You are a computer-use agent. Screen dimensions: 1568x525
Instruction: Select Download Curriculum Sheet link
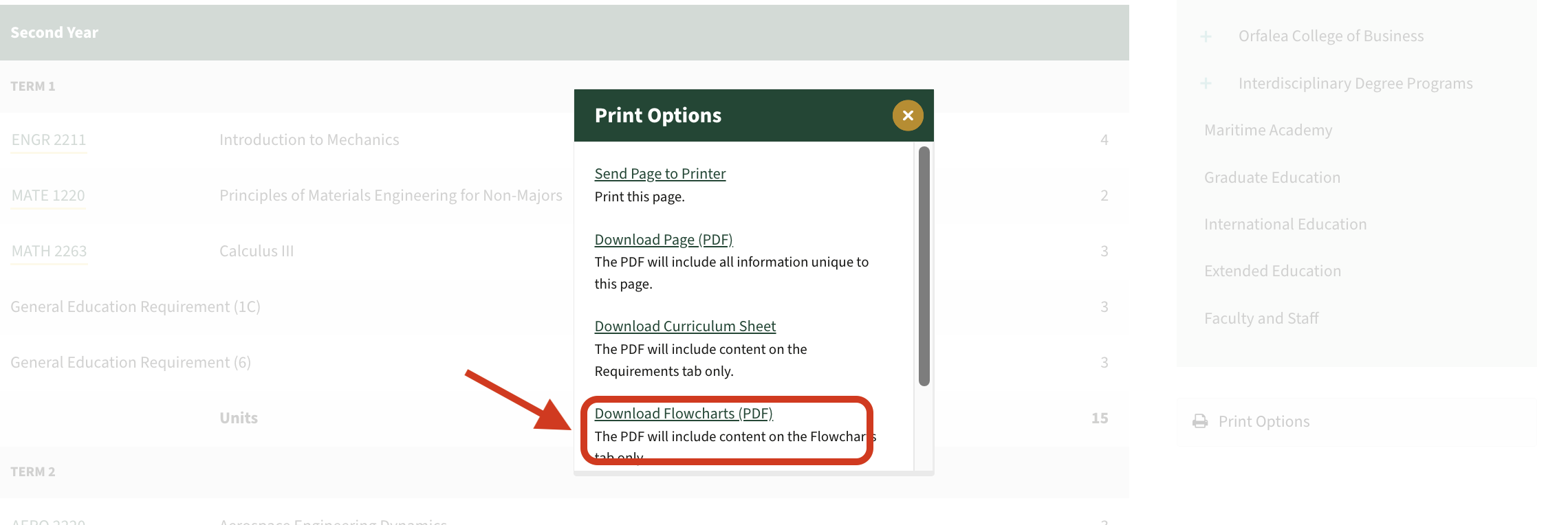coord(684,326)
